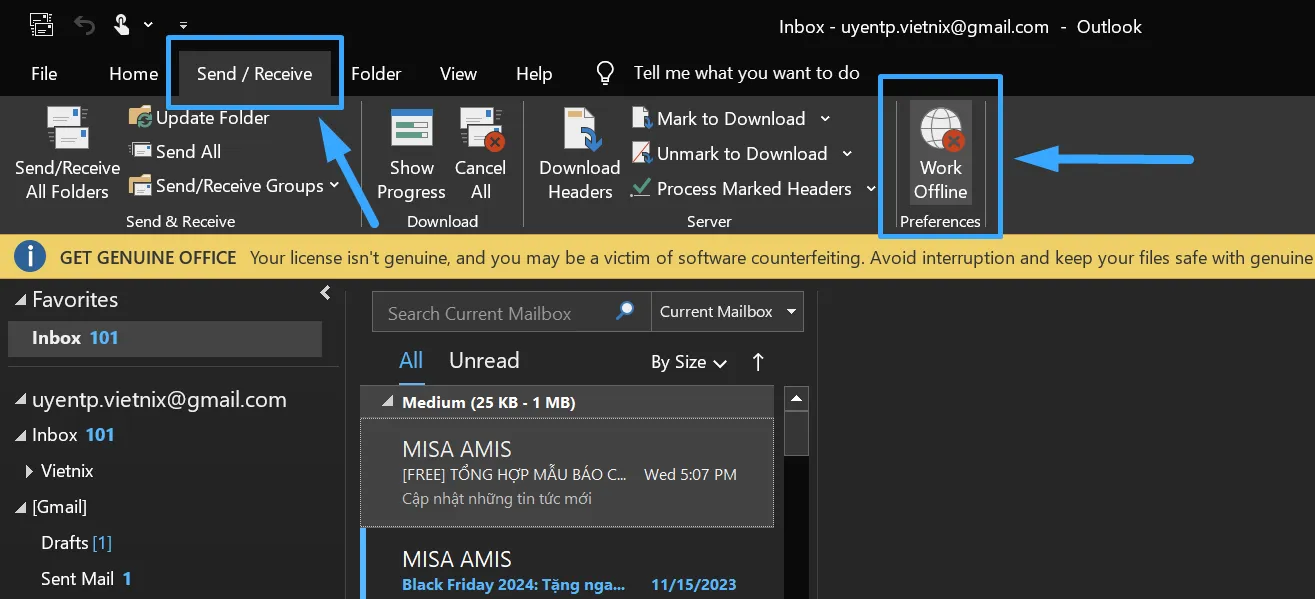Click the Send/Receive All Folders icon
The height and width of the screenshot is (599, 1315).
(x=67, y=128)
